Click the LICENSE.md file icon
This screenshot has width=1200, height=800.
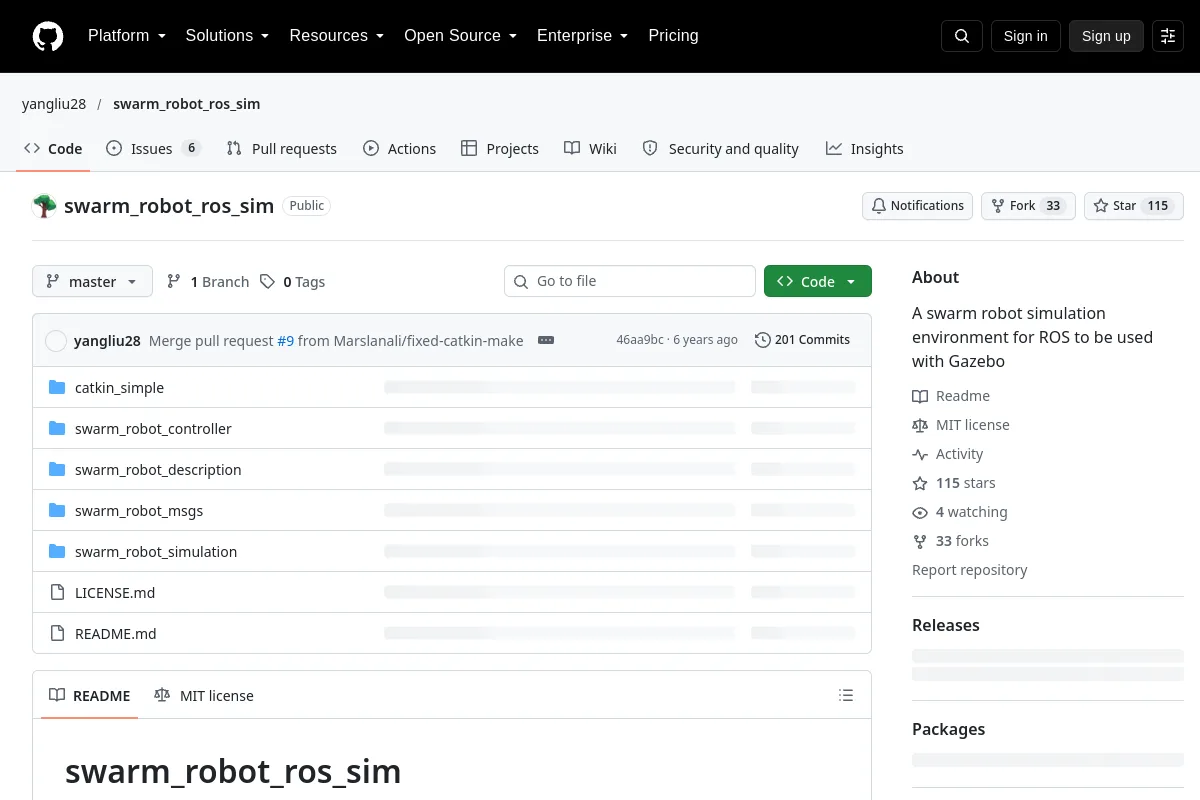[x=57, y=593]
